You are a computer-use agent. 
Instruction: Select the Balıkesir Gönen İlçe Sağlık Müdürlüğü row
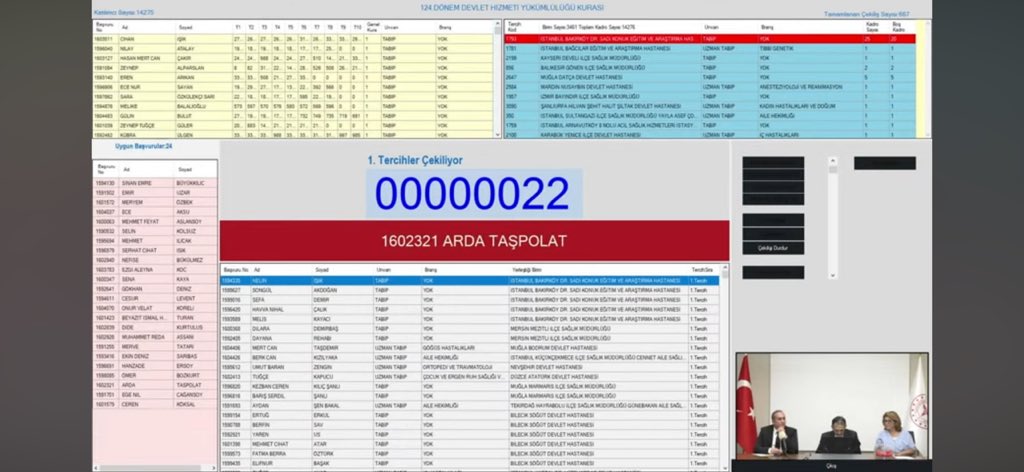[x=709, y=68]
